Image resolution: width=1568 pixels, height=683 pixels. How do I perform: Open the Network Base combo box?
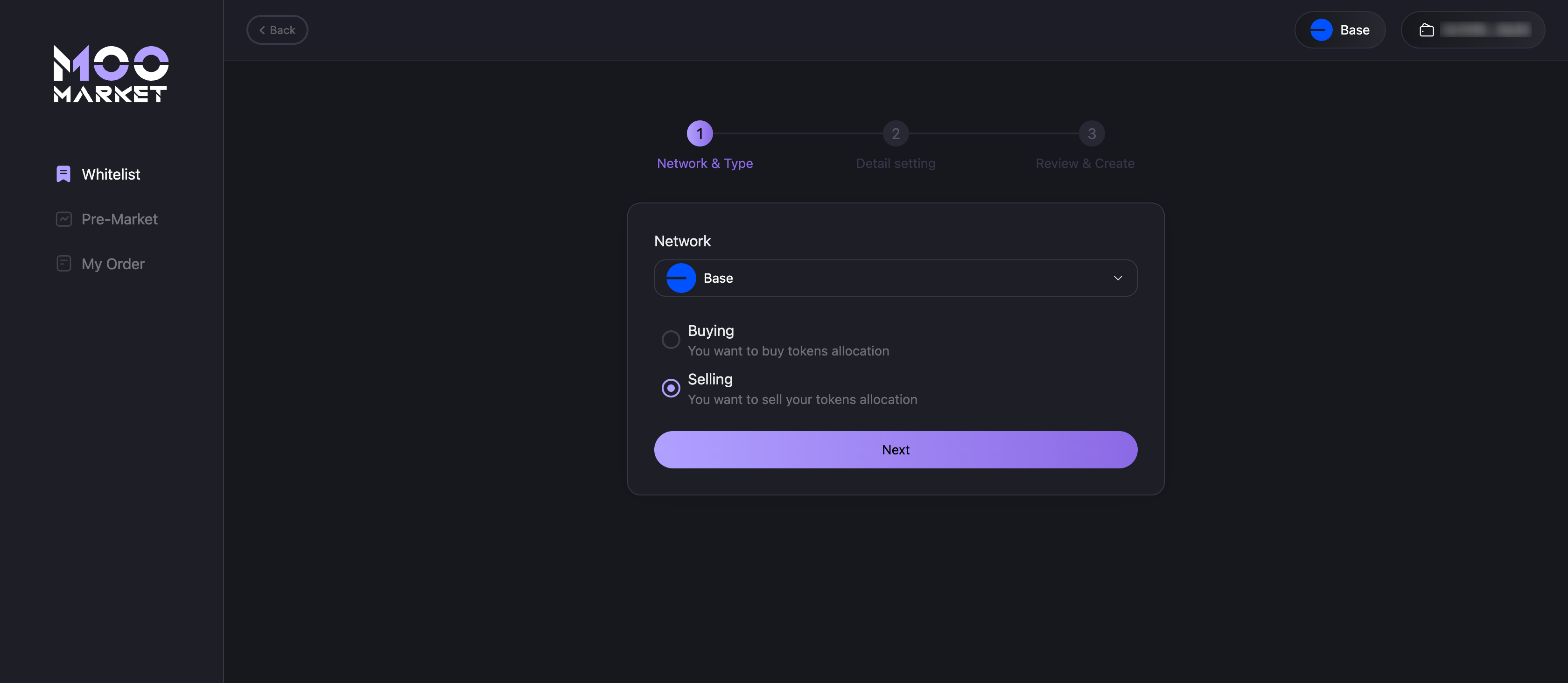click(x=895, y=278)
